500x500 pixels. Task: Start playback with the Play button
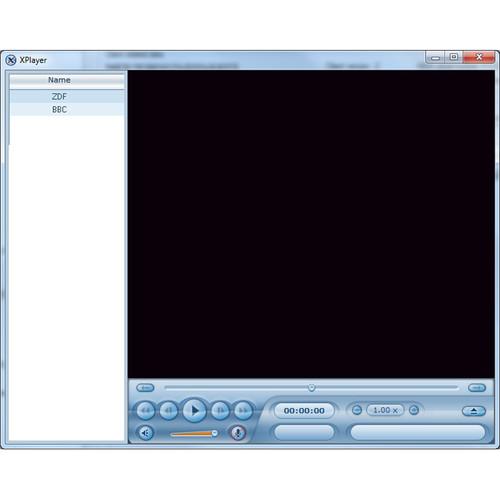coord(194,410)
